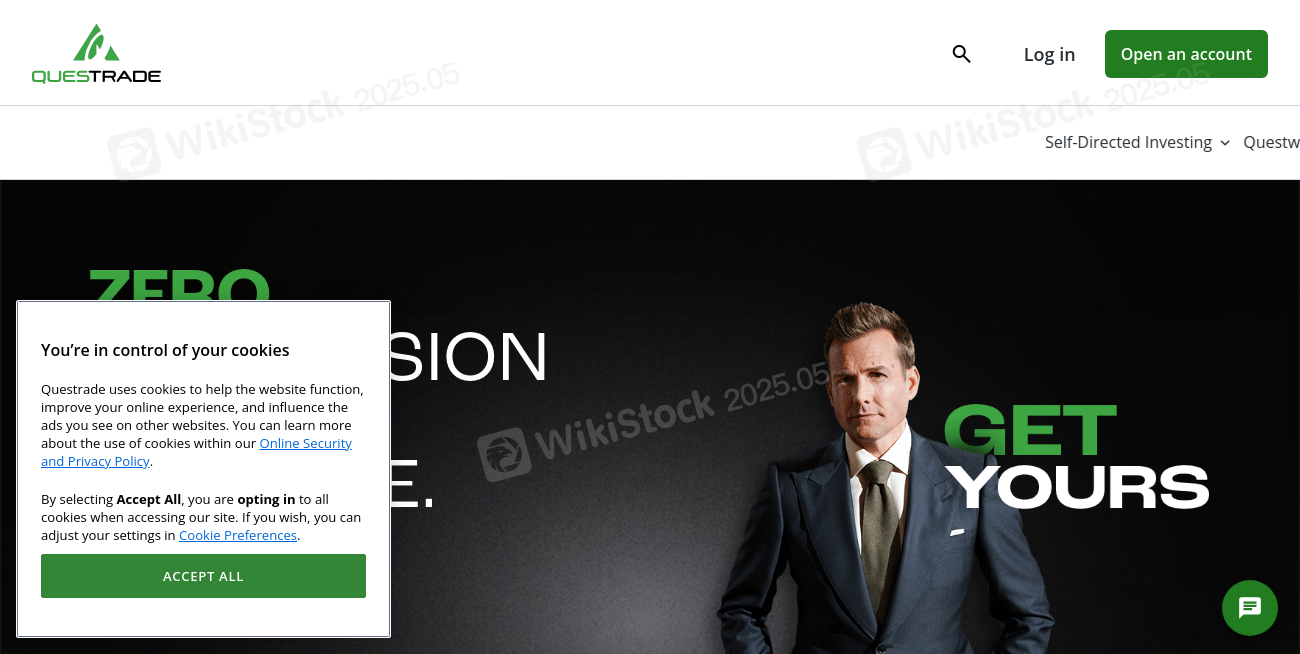Click the opting in bold text
Screen dimensions: 1300x654
(266, 499)
